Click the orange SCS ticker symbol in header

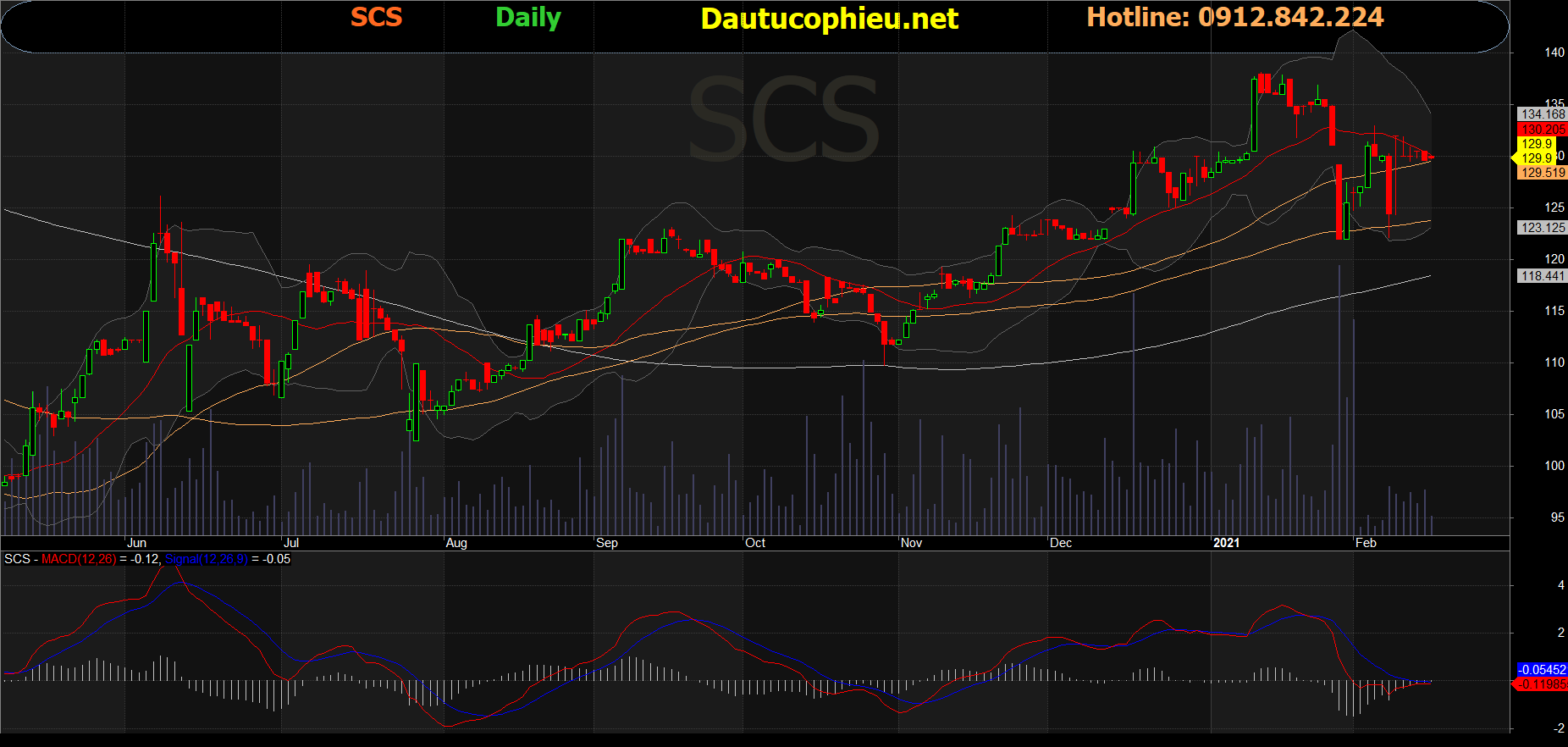click(376, 17)
